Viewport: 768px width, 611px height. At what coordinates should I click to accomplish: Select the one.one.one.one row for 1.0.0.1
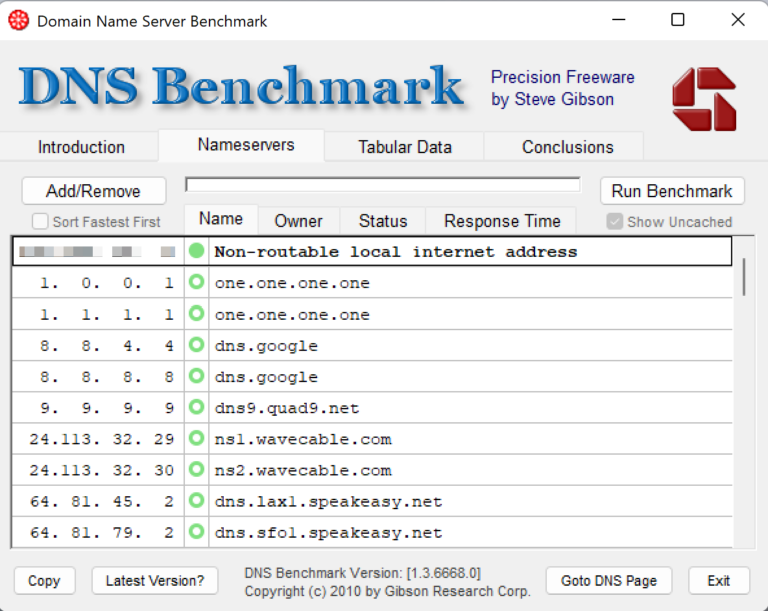[x=372, y=283]
